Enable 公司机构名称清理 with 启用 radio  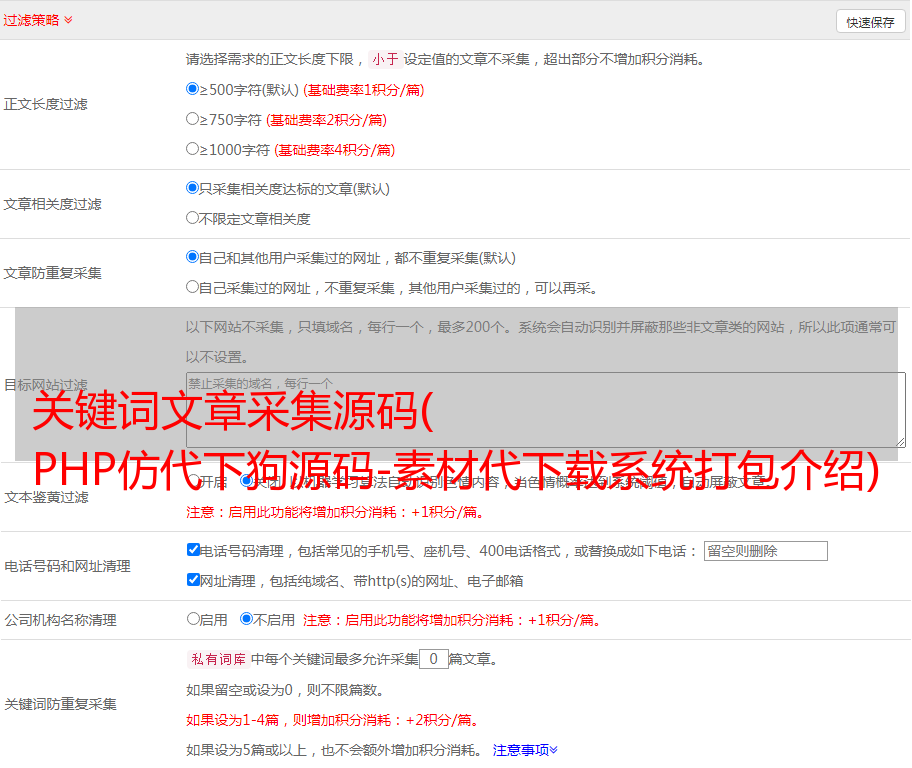[193, 619]
